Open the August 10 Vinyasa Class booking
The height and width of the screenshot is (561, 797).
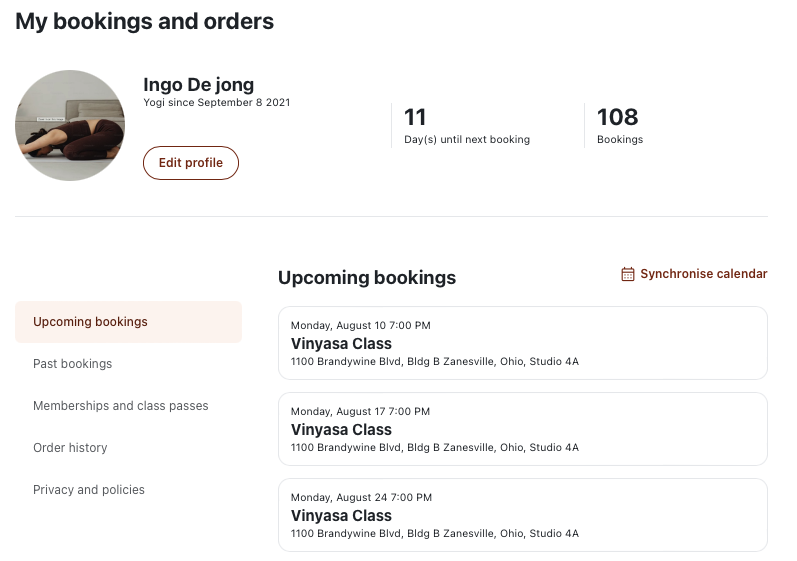click(x=523, y=343)
